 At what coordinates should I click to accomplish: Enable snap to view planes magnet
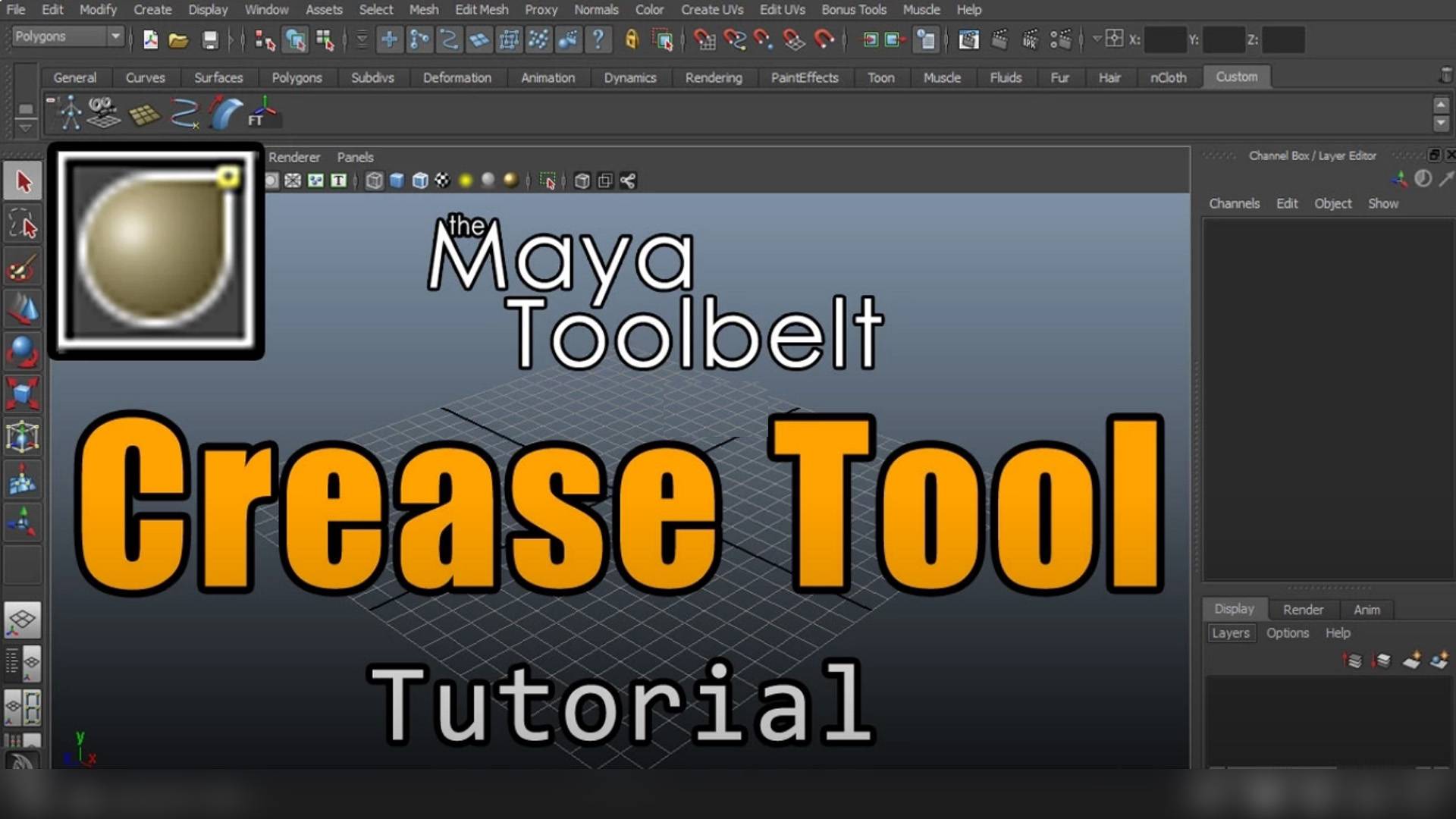point(794,39)
